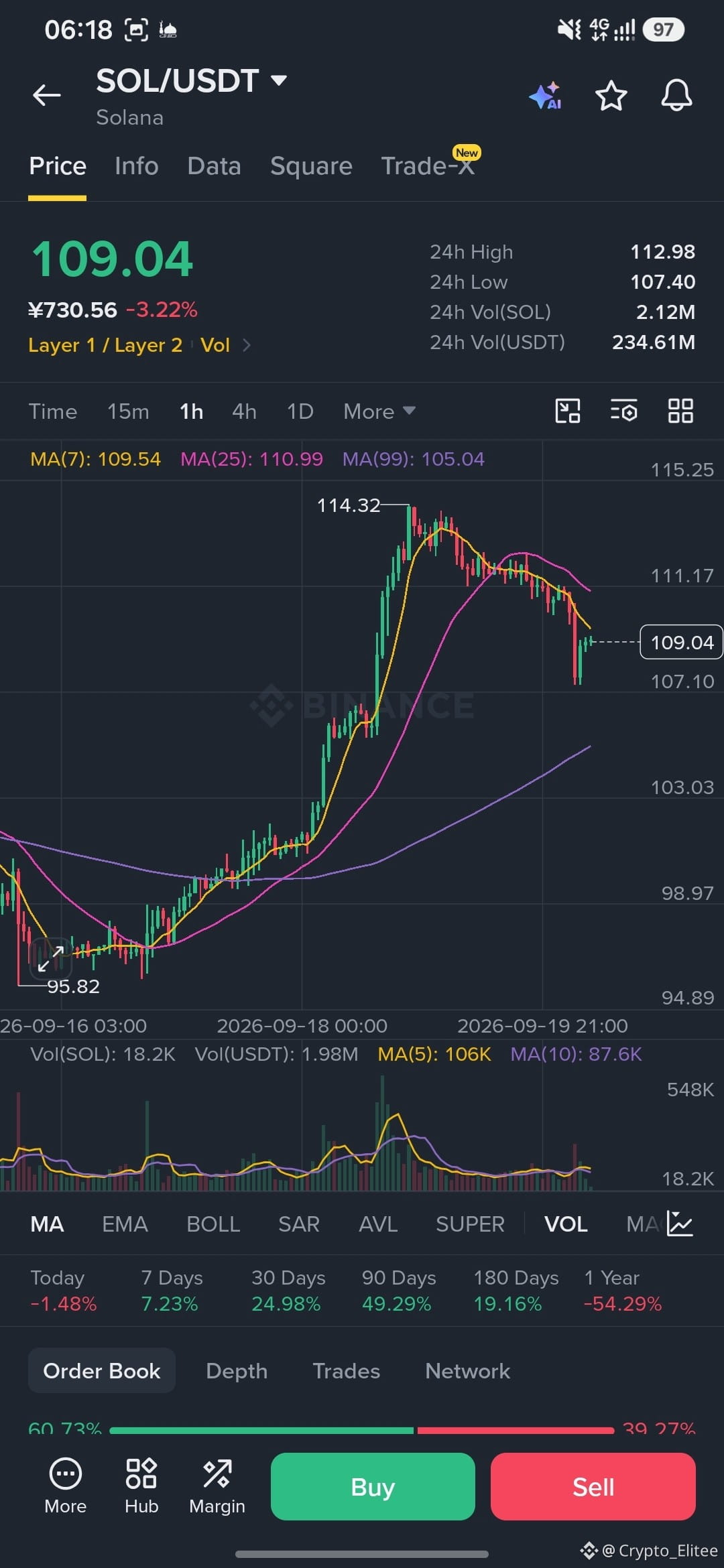Open the chart settings icon
724x1568 pixels.
[624, 411]
